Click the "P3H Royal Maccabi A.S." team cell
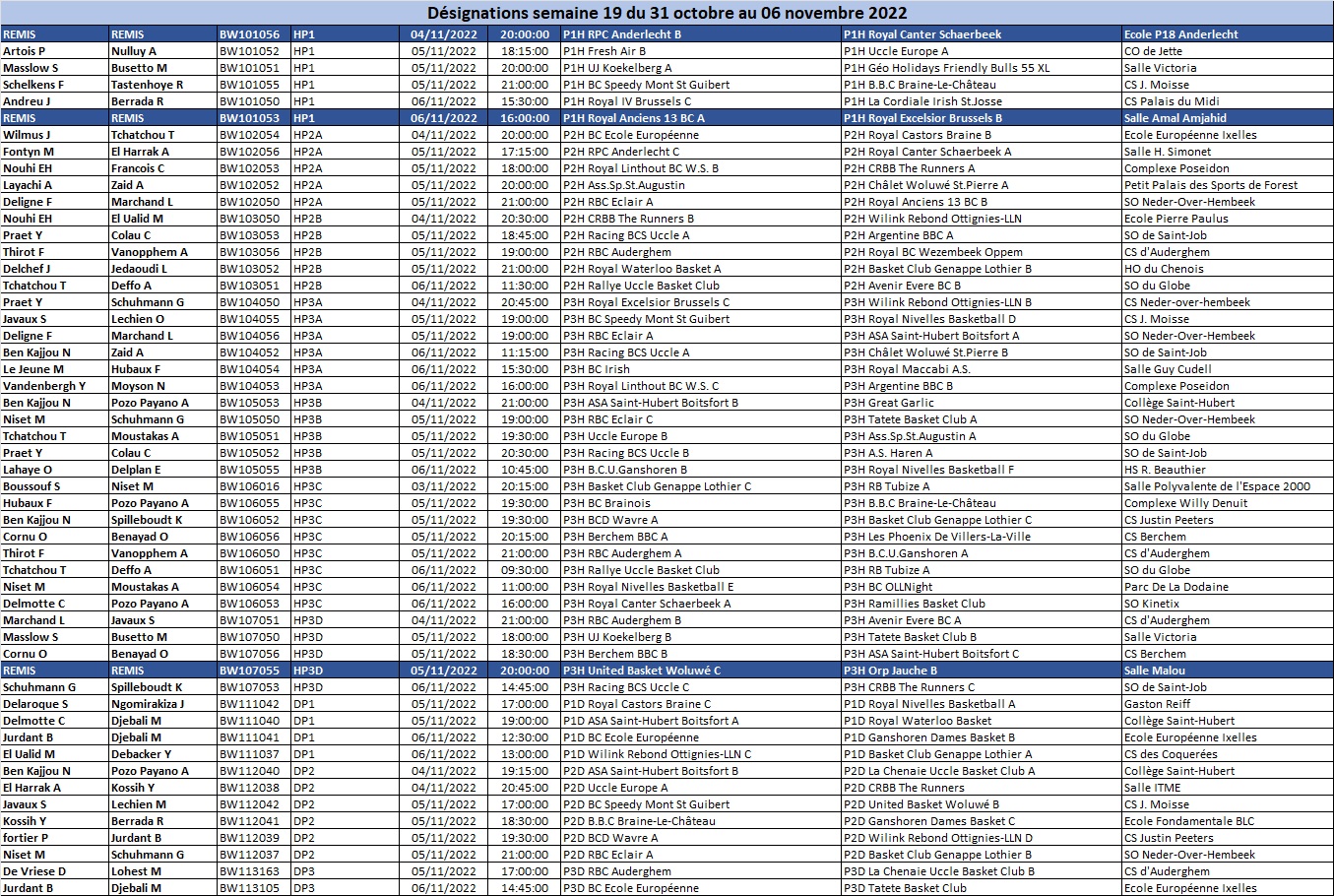 (x=906, y=369)
